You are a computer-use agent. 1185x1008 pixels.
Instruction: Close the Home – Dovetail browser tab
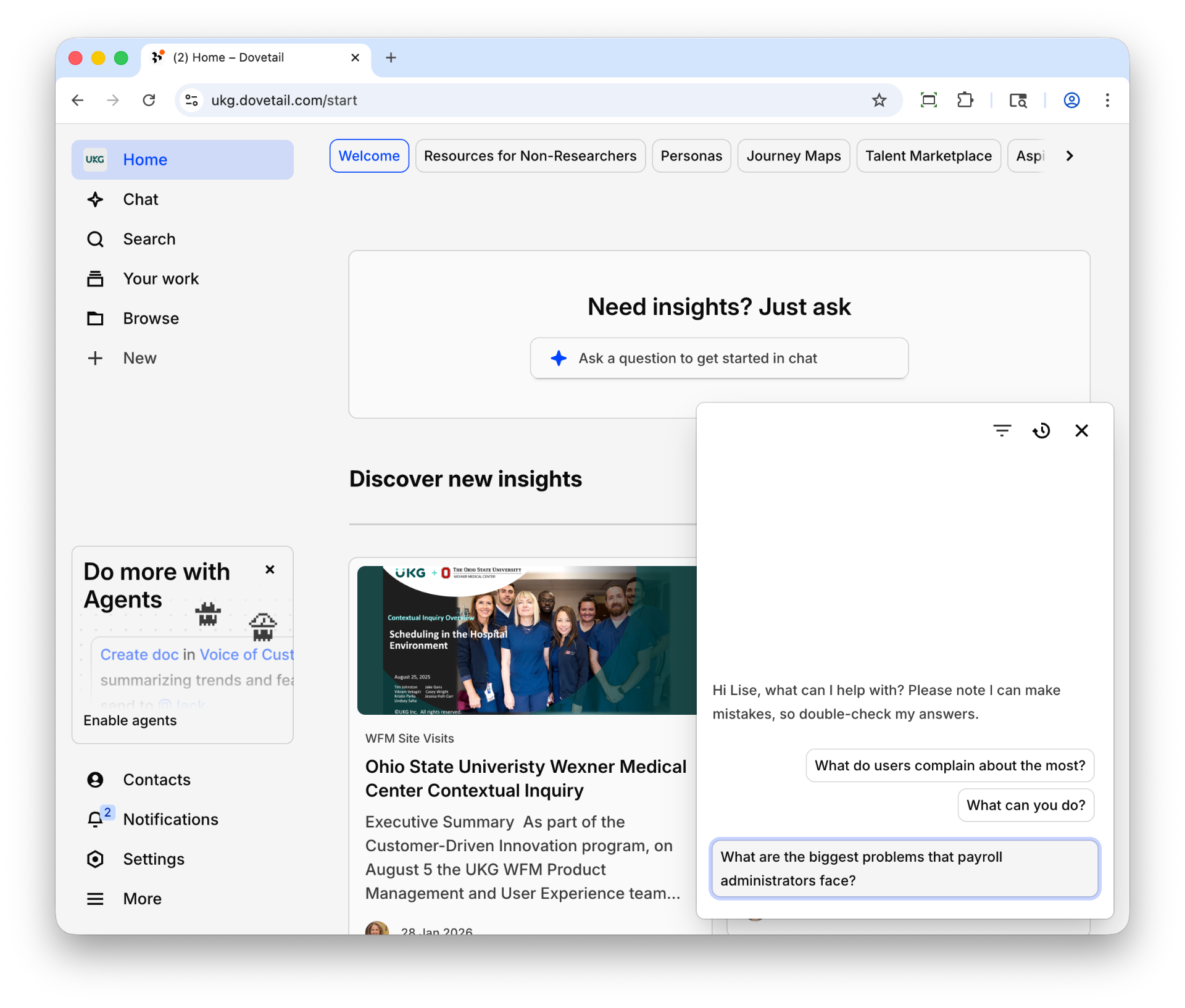[x=355, y=57]
